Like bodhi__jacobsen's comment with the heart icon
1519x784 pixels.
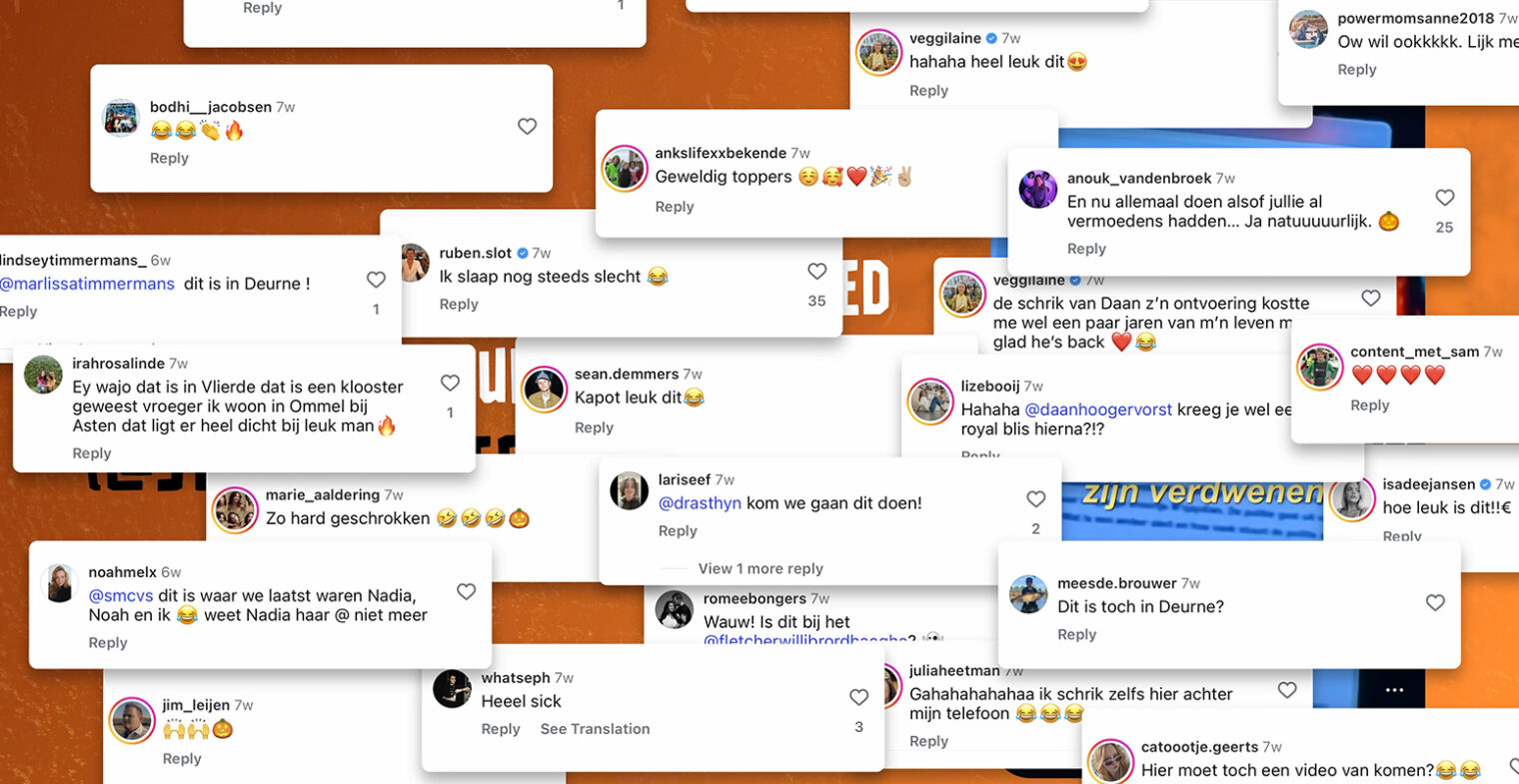527,126
